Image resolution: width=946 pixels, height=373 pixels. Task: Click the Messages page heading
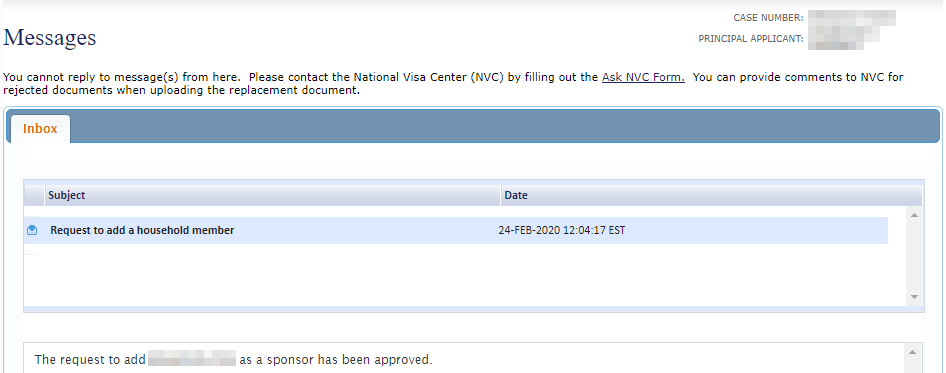pos(49,37)
